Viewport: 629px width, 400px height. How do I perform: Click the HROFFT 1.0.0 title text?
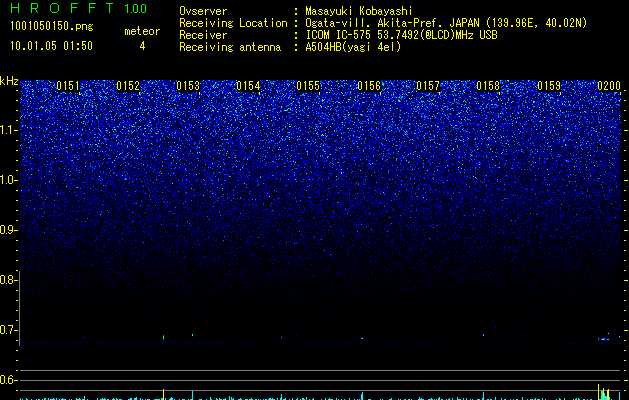(x=79, y=8)
